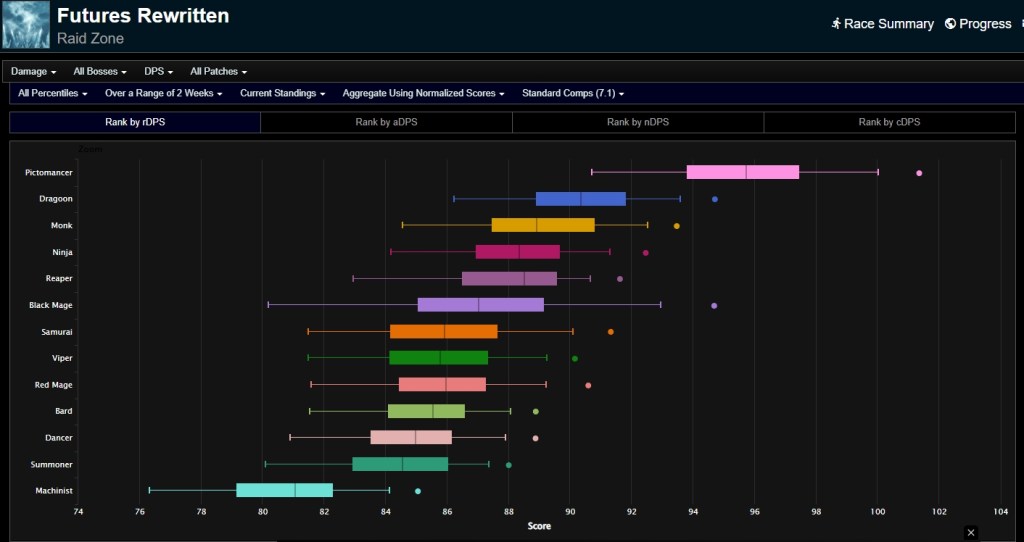Select the Rank by nDPS tab
The image size is (1024, 542).
click(x=637, y=122)
